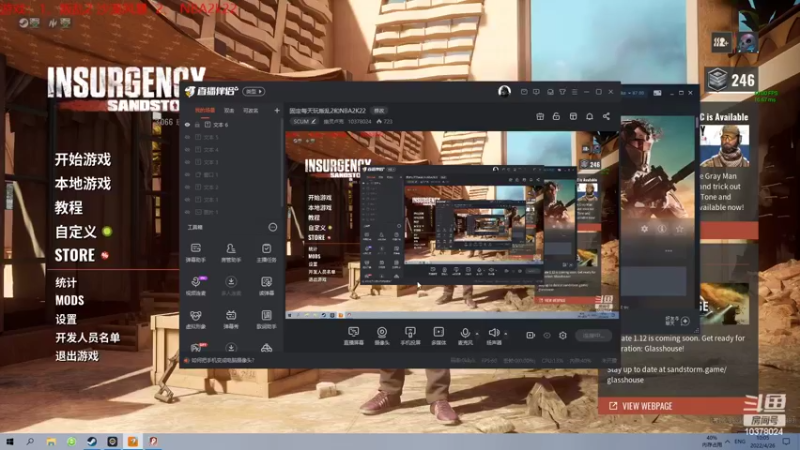Image resolution: width=800 pixels, height=450 pixels.
Task: Click the edit pencil next to SCUM
Action: (x=314, y=121)
